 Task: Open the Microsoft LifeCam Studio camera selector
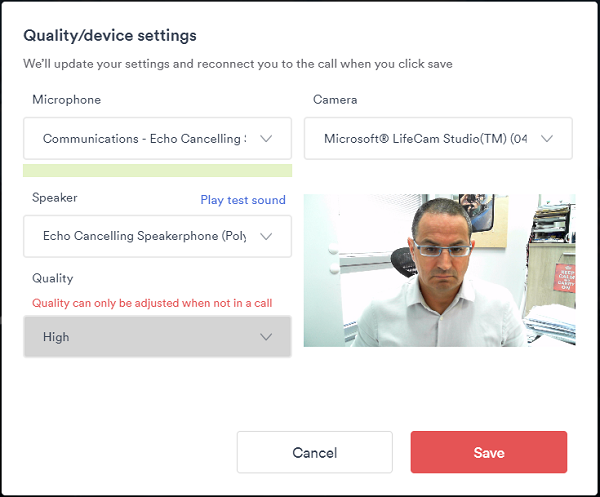point(425,139)
